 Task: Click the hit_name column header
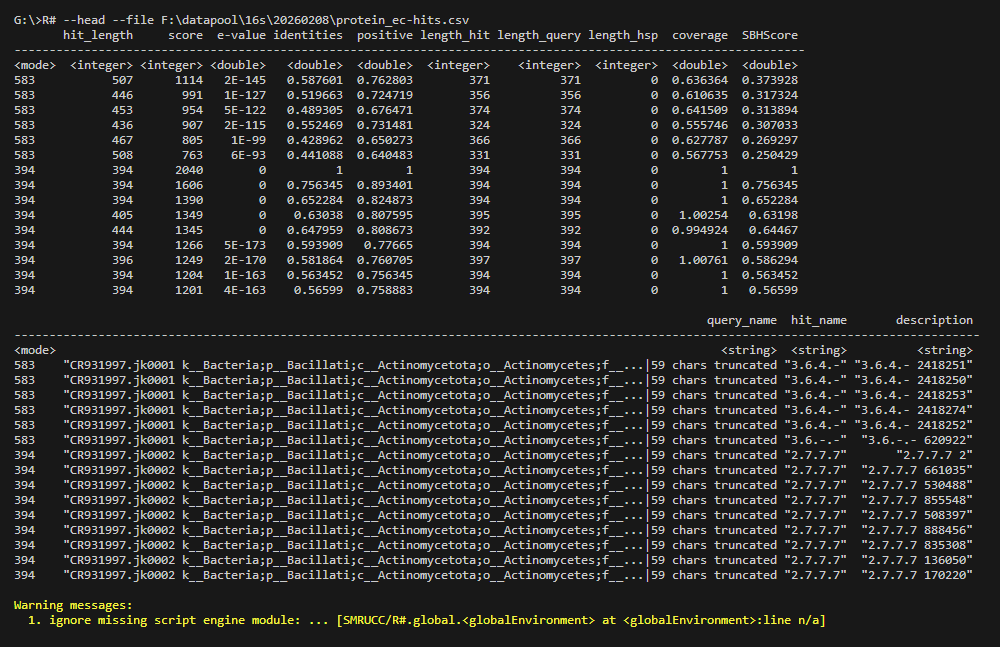(818, 320)
